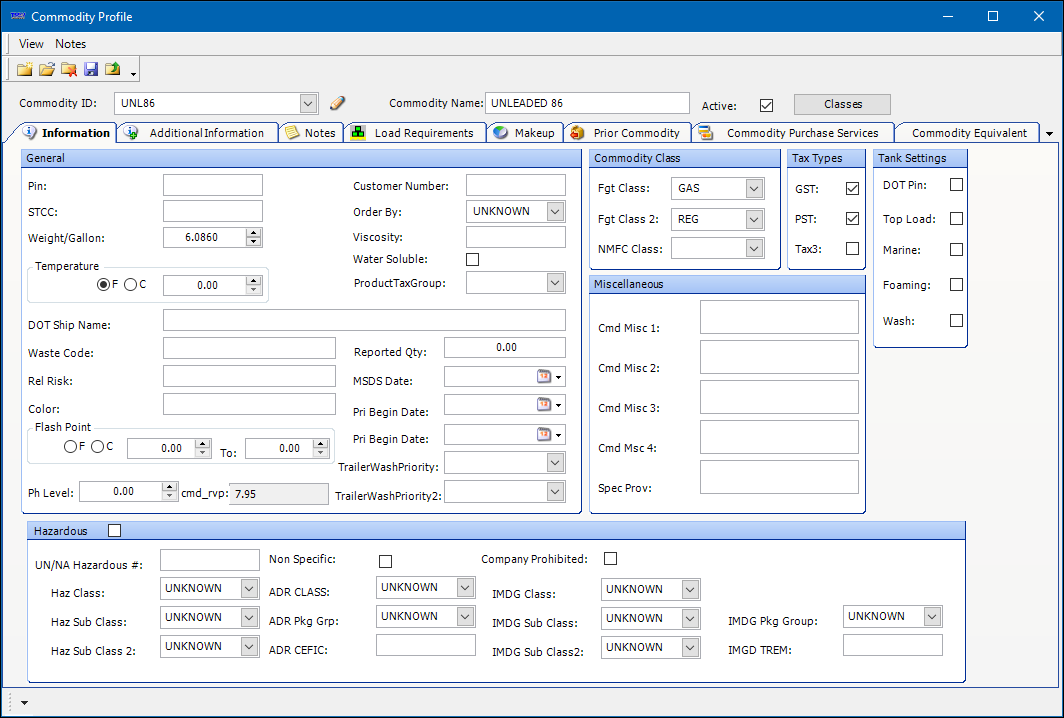
Task: Save the commodity profile with the floppy disk icon
Action: click(x=91, y=69)
